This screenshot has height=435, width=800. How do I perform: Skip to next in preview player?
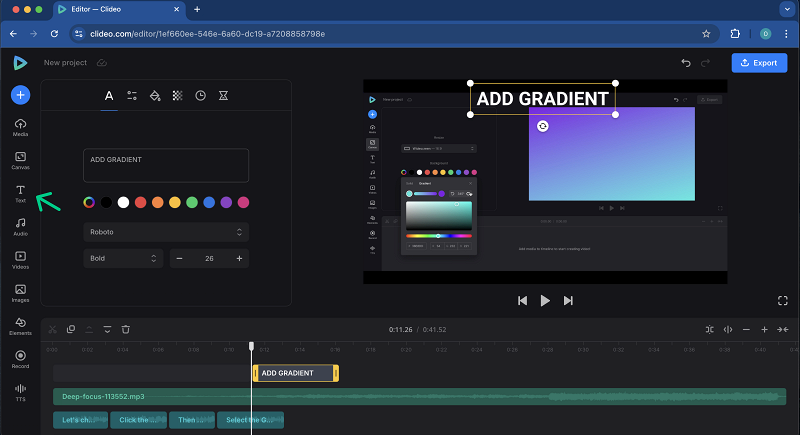tap(568, 301)
